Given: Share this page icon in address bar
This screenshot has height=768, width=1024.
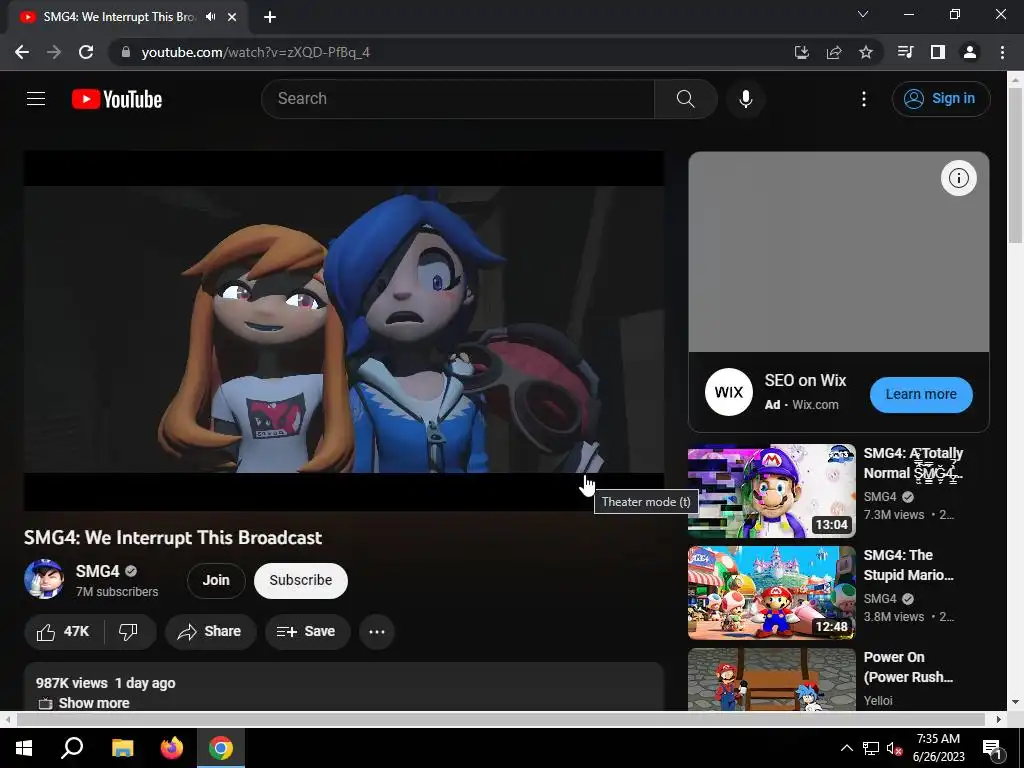Looking at the screenshot, I should (834, 52).
